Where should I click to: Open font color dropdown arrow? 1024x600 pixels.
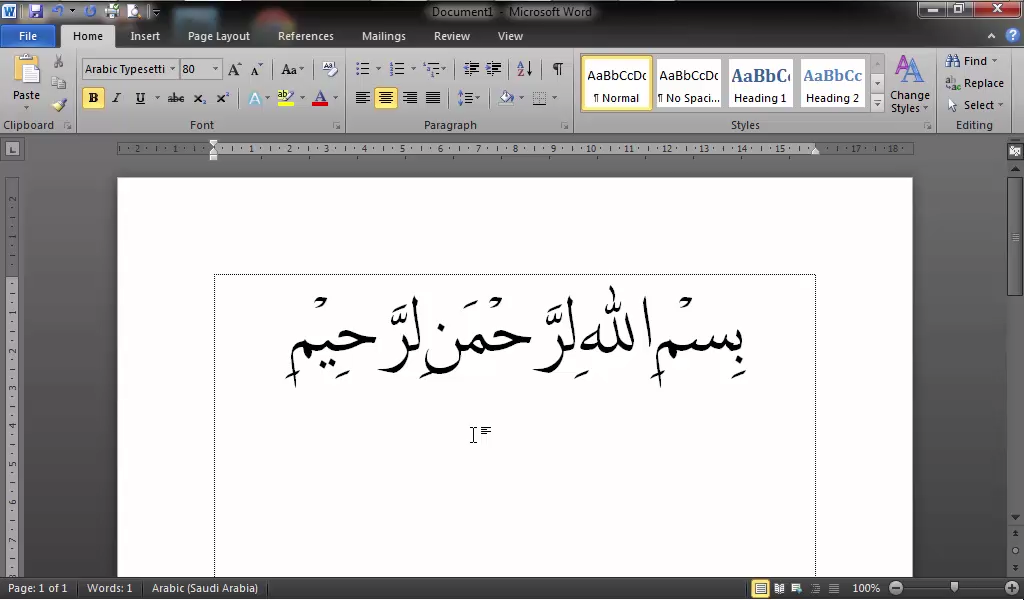[x=336, y=99]
